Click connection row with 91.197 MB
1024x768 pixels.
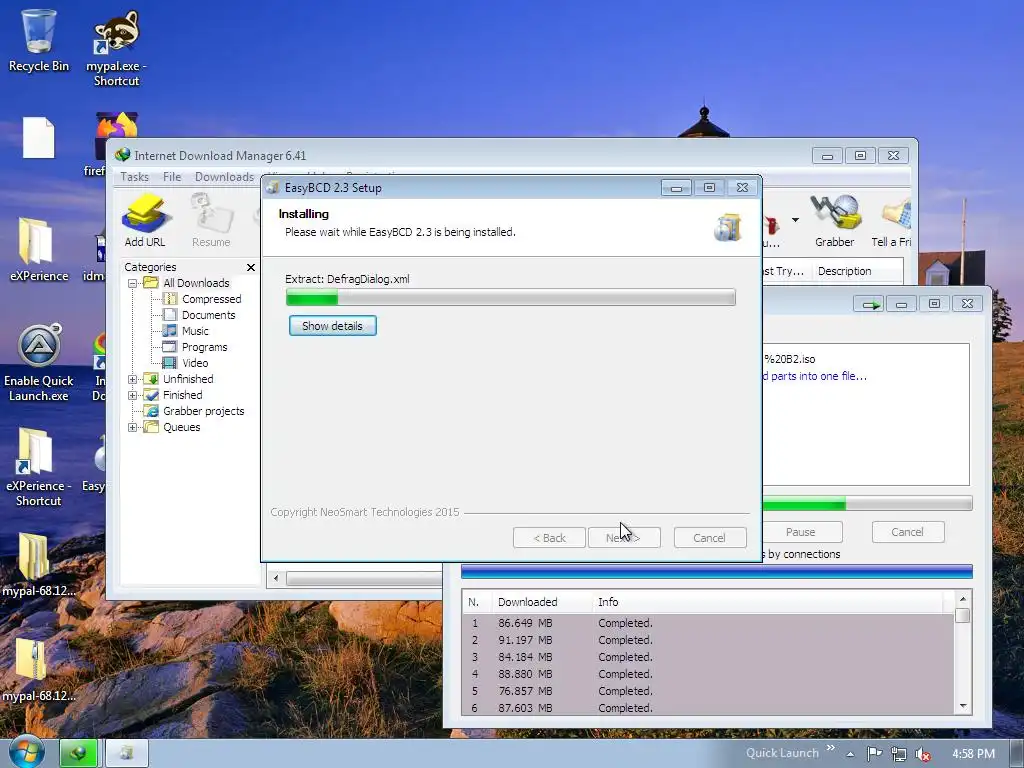click(x=708, y=640)
